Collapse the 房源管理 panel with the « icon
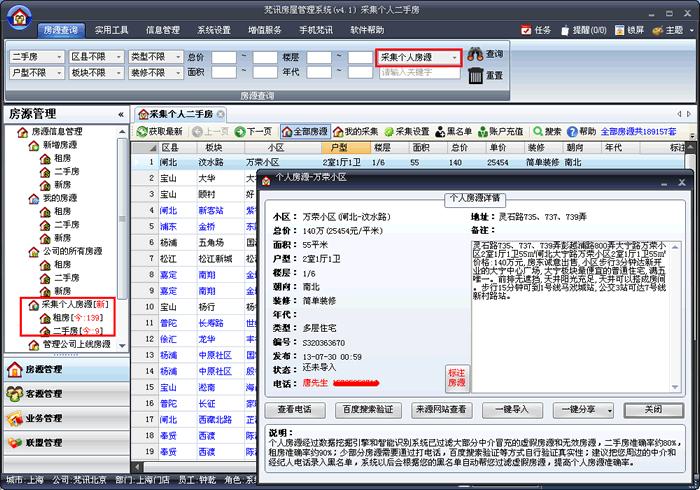Image resolution: width=700 pixels, height=490 pixels. pyautogui.click(x=121, y=115)
